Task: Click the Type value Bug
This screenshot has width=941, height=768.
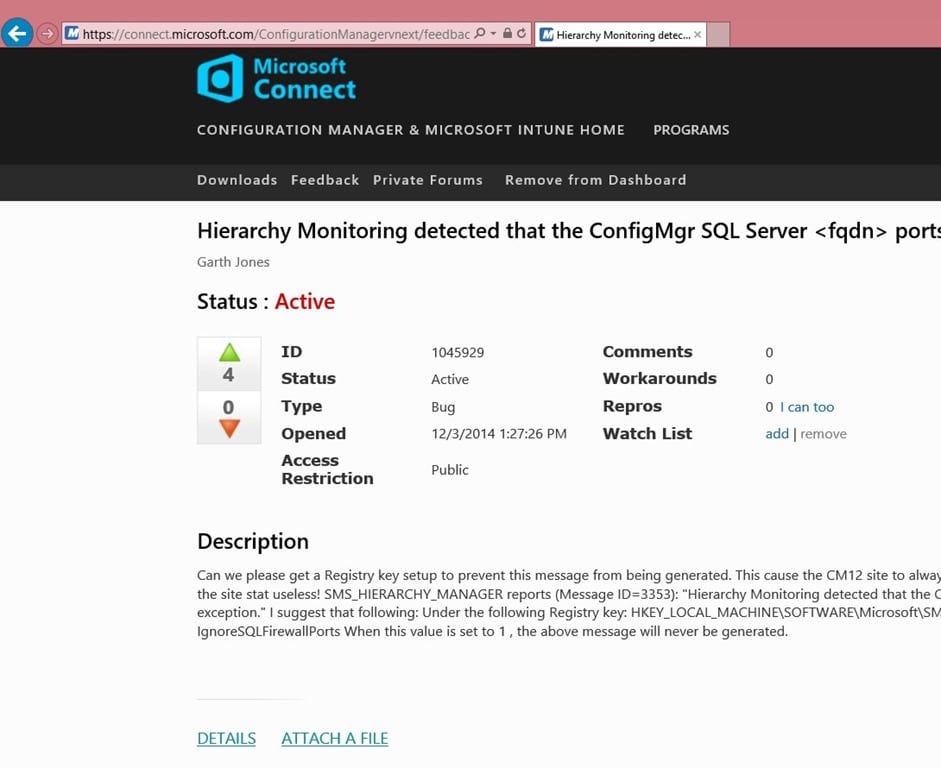Action: (x=443, y=407)
